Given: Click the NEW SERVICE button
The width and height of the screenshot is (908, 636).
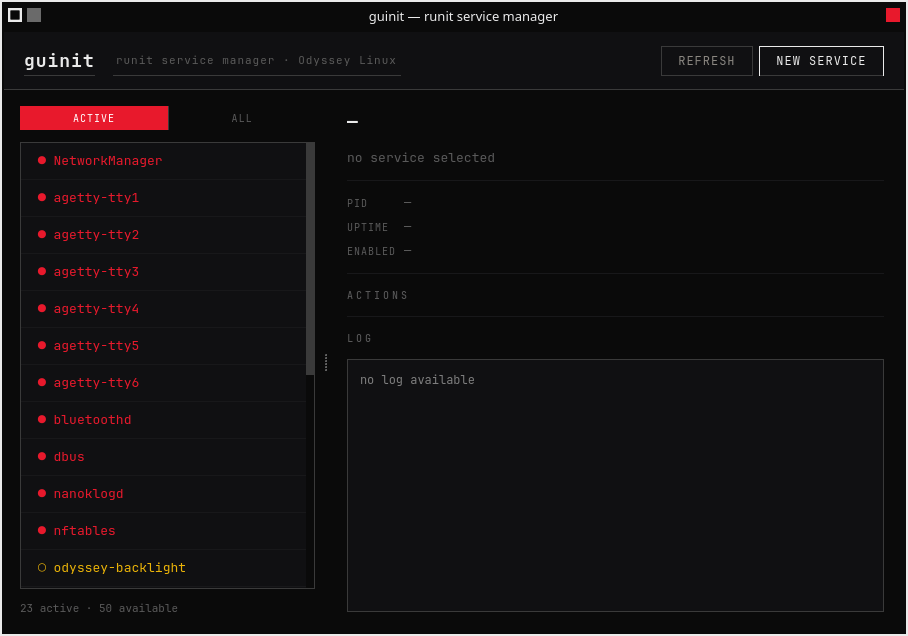Looking at the screenshot, I should [x=821, y=61].
